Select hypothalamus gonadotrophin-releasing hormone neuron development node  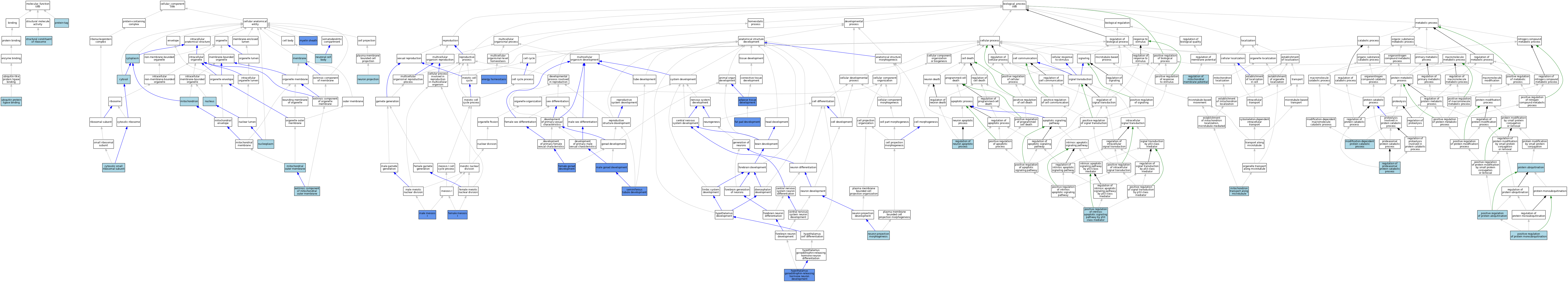799,275
